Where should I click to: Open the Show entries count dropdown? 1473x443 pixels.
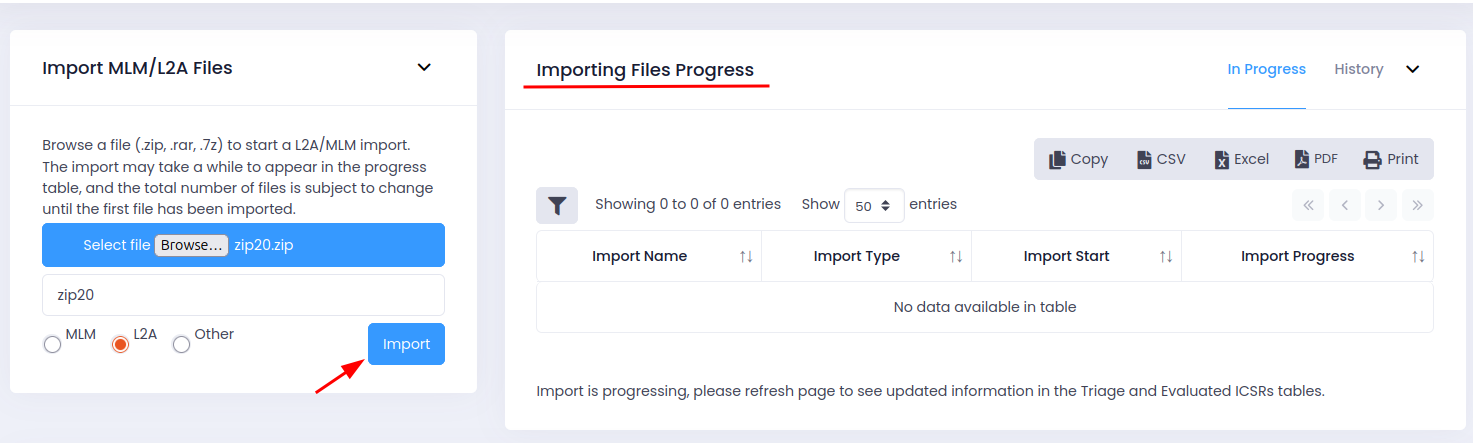click(874, 205)
